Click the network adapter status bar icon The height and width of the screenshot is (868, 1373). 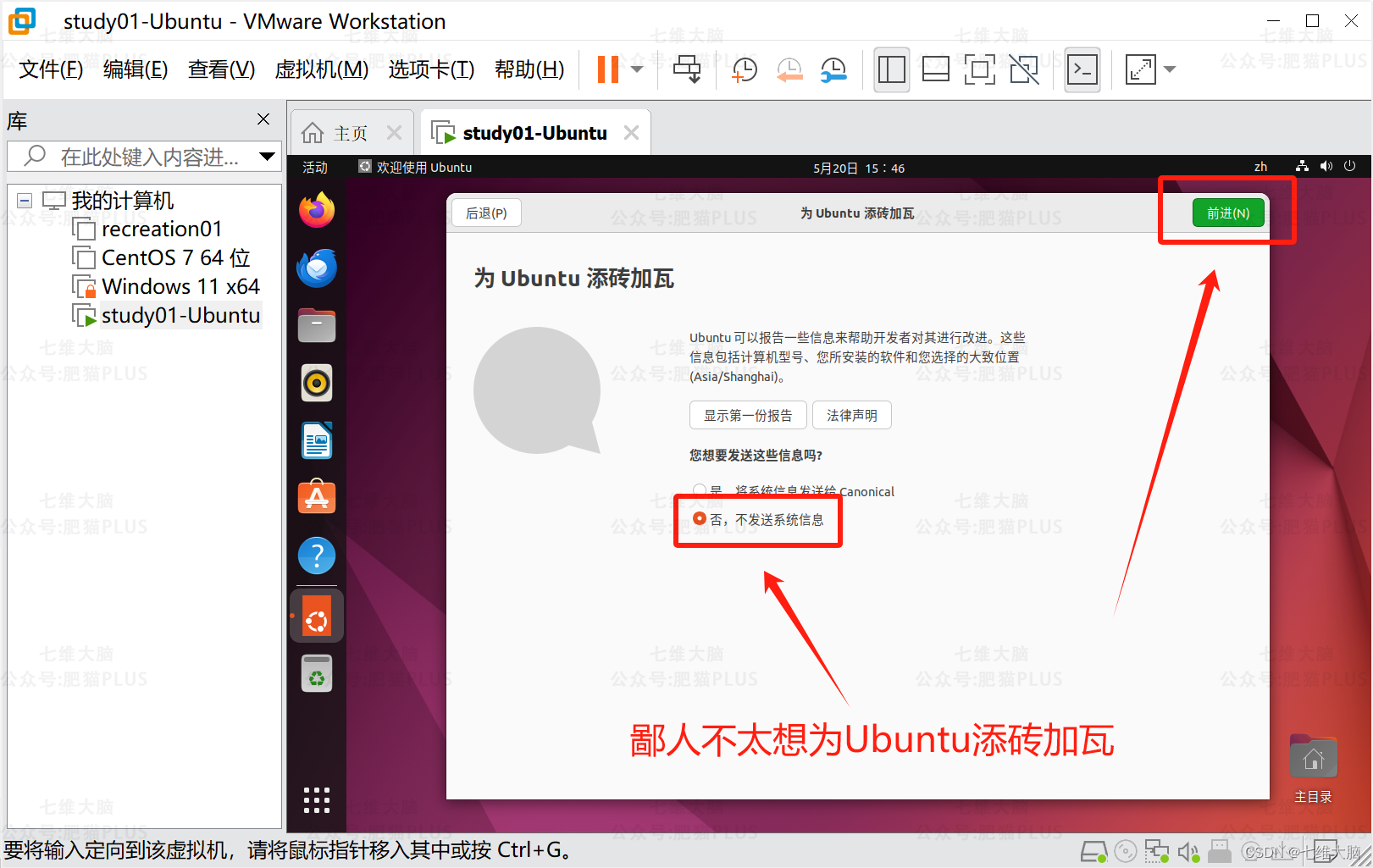click(x=1156, y=851)
